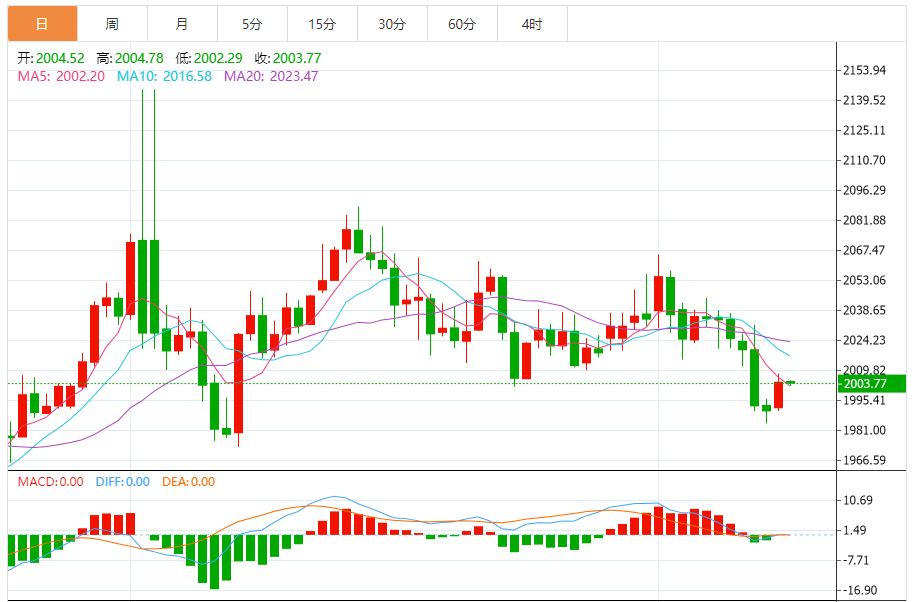This screenshot has height=602, width=915.
Task: Click the 2125.11 price axis label
Action: 864,130
